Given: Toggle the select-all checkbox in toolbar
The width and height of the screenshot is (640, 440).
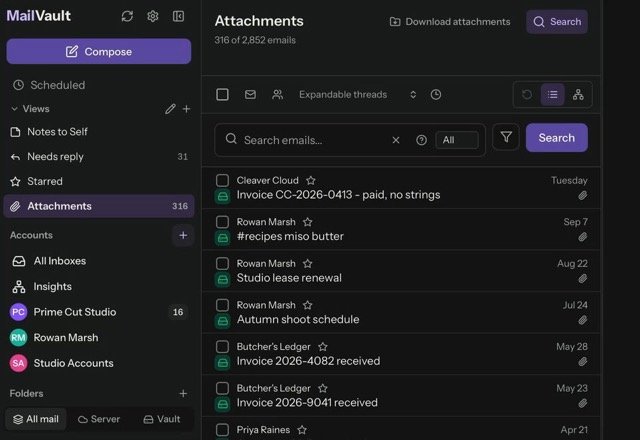Looking at the screenshot, I should 222,95.
